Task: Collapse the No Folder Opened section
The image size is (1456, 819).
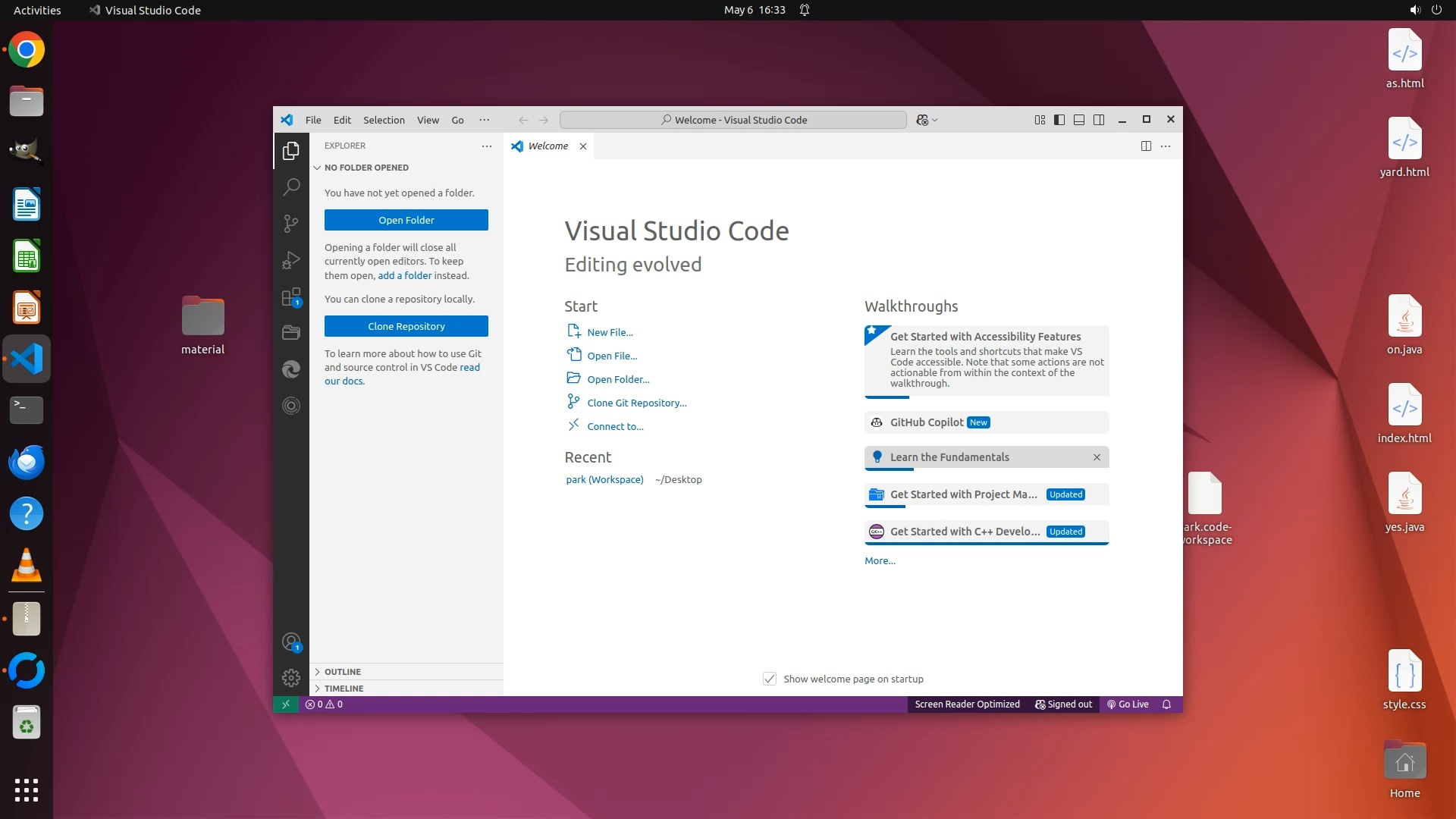Action: pyautogui.click(x=366, y=168)
